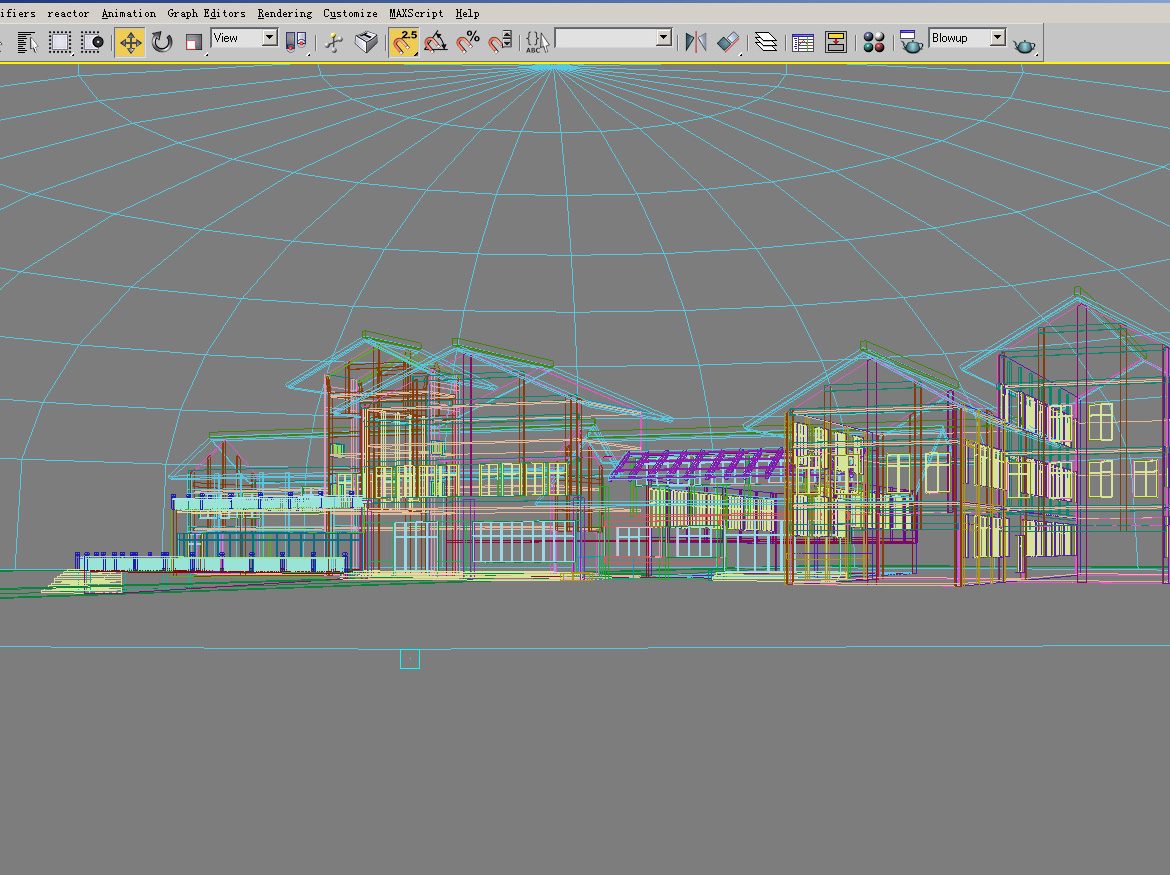The width and height of the screenshot is (1170, 875).
Task: Open the Layer Manager
Action: pos(766,42)
